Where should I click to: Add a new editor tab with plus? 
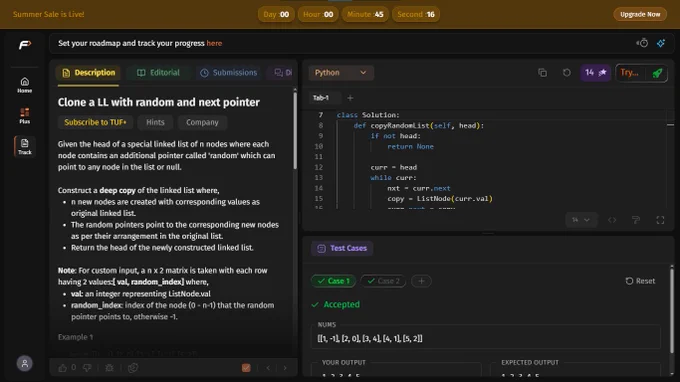350,98
